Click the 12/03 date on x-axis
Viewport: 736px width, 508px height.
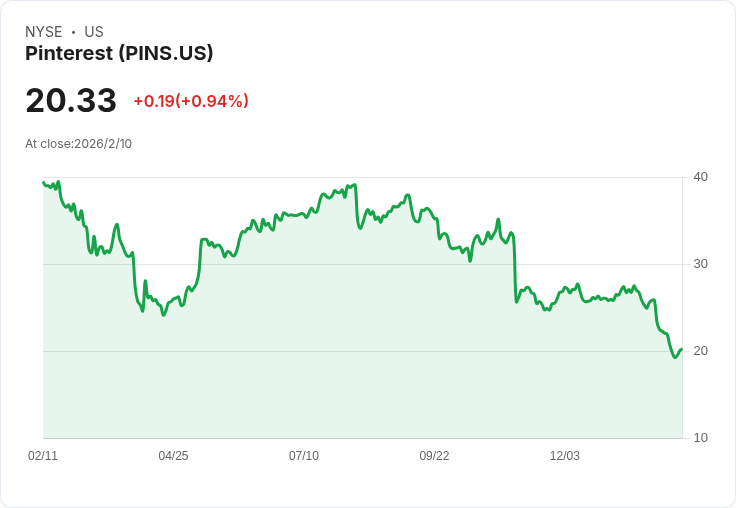(x=565, y=456)
